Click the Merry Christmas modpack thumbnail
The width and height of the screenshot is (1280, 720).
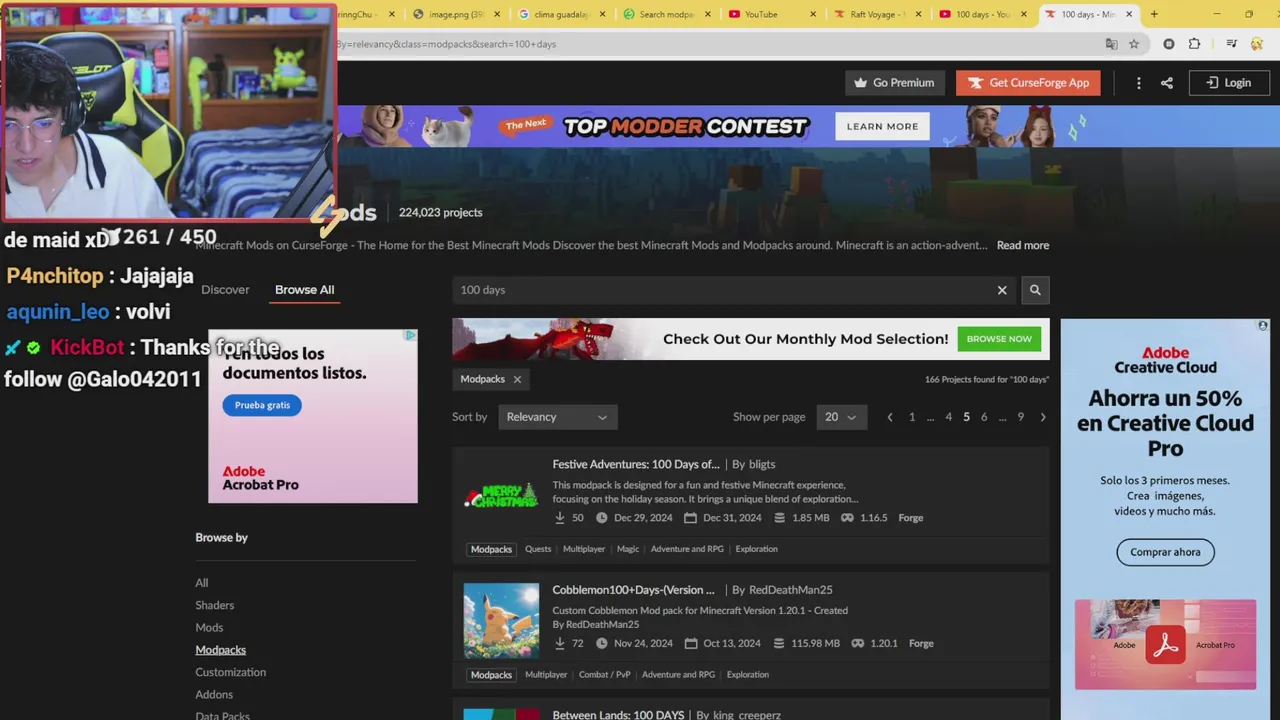click(501, 495)
